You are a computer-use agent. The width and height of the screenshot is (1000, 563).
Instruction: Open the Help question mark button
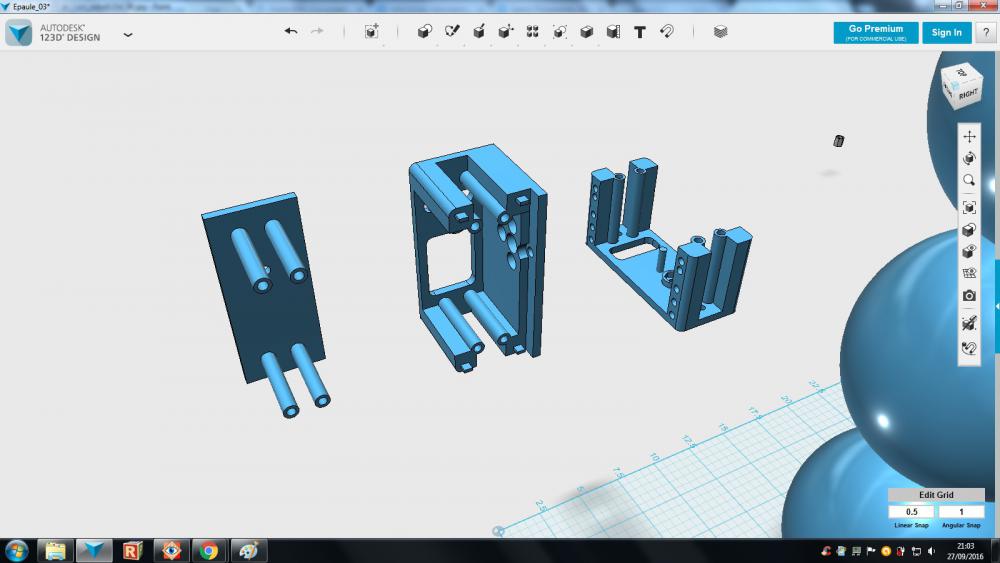986,33
